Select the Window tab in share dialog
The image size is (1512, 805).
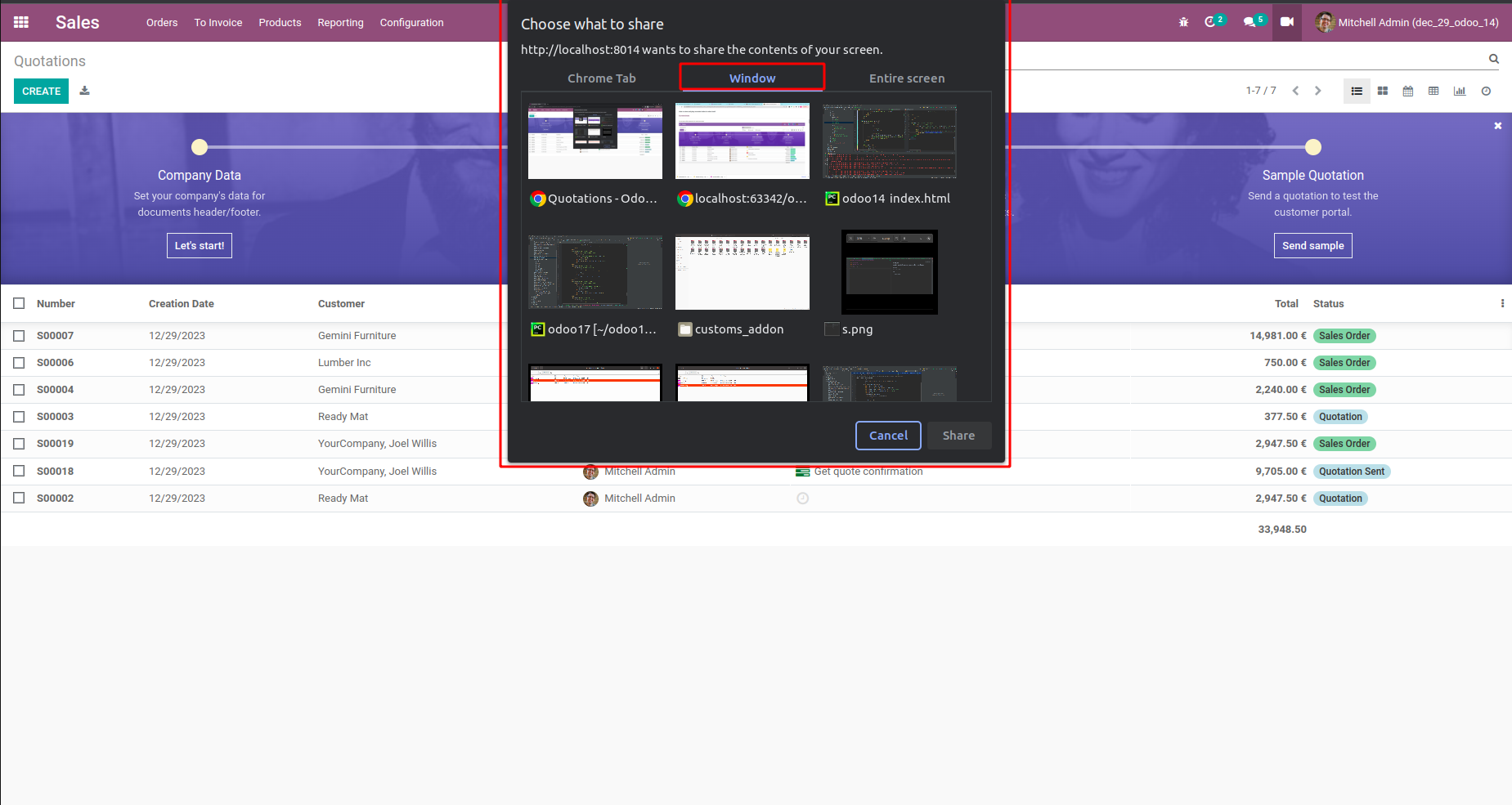point(752,78)
